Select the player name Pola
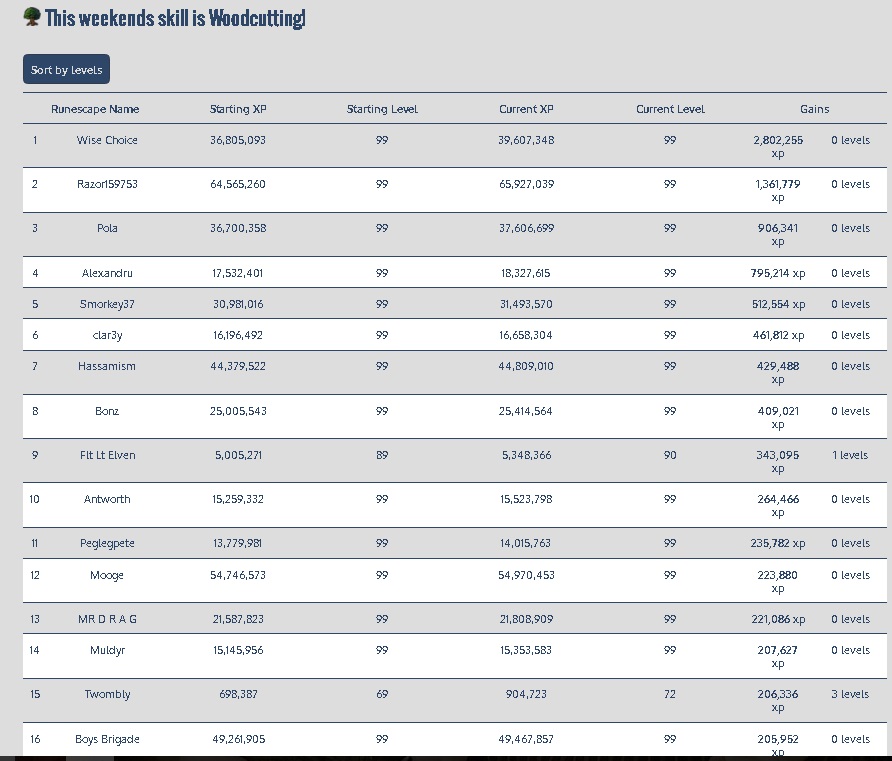This screenshot has height=761, width=892. [107, 228]
